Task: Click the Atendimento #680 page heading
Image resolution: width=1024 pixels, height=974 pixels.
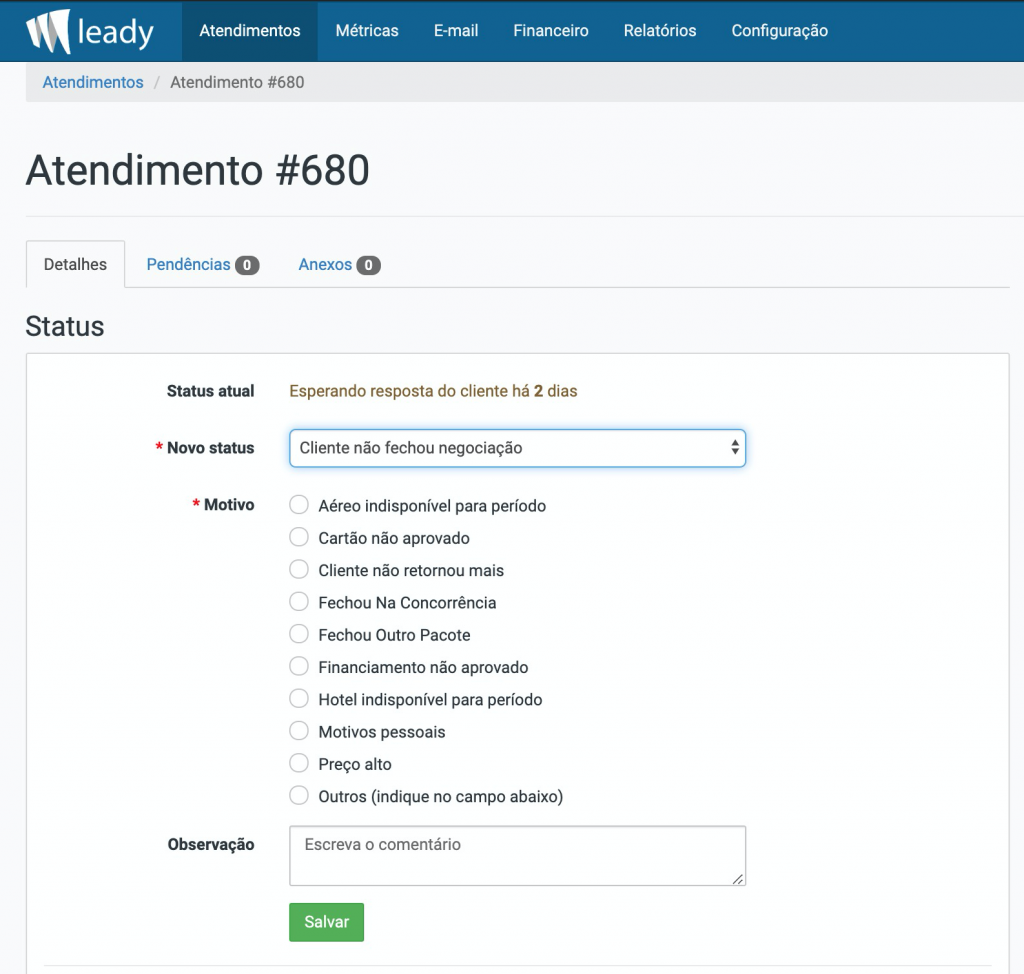Action: (x=197, y=170)
